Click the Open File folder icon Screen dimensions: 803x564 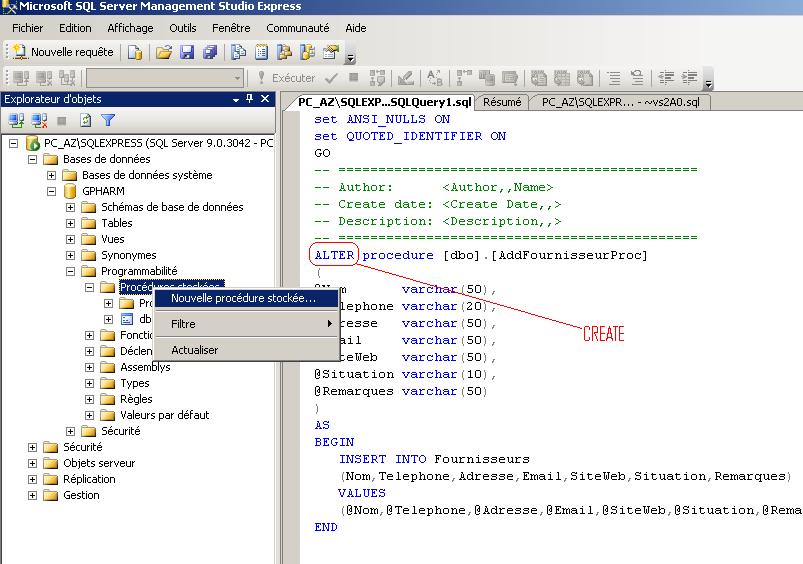(164, 52)
